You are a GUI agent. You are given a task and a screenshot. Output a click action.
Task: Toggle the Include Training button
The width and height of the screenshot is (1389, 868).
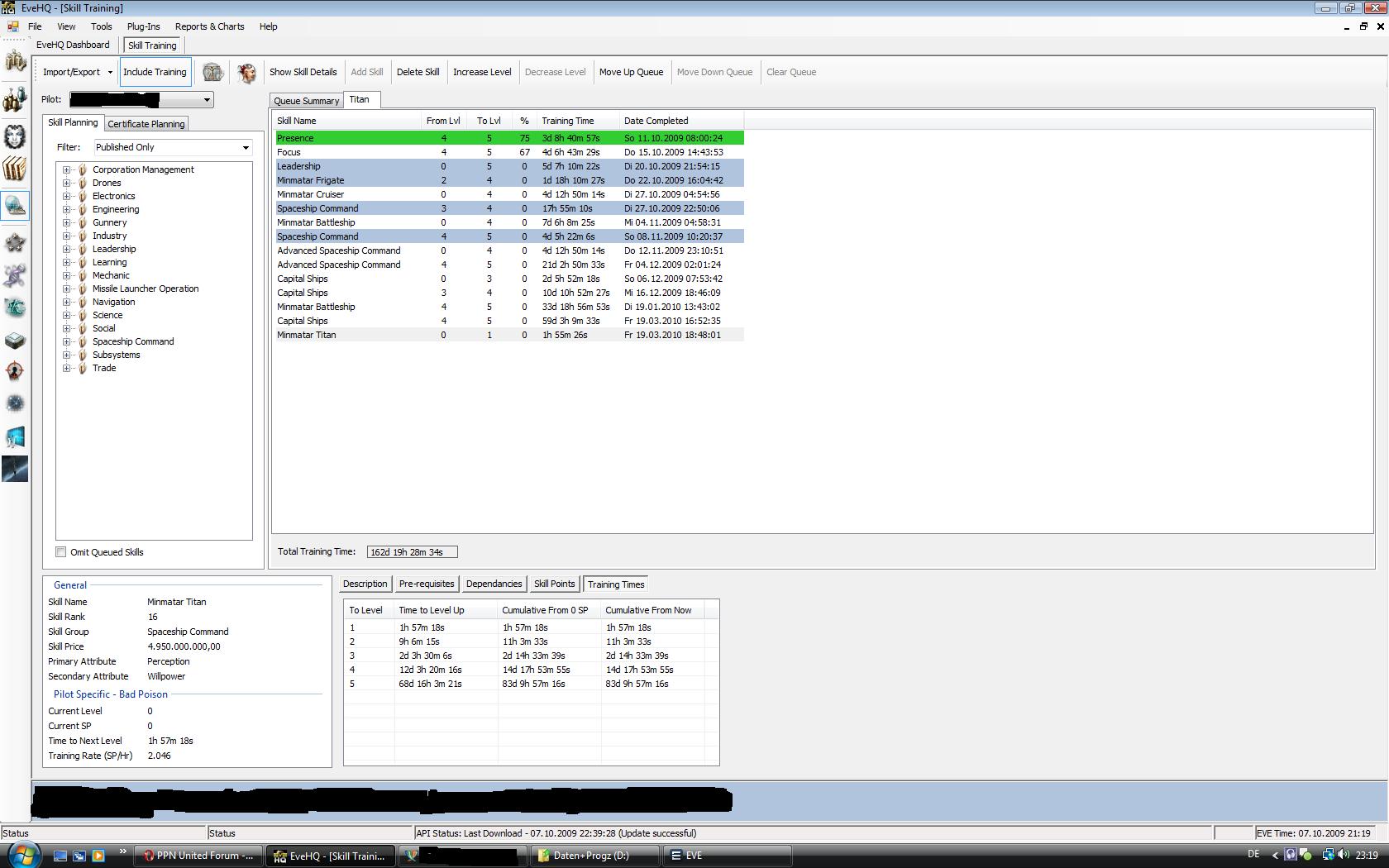[155, 72]
